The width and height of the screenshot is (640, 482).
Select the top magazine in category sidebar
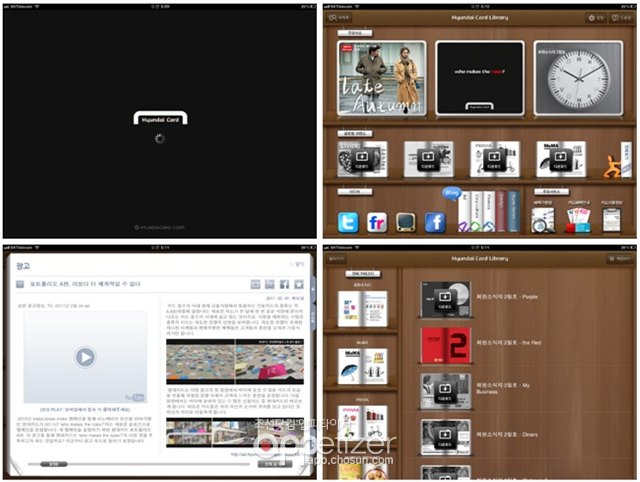pyautogui.click(x=362, y=309)
